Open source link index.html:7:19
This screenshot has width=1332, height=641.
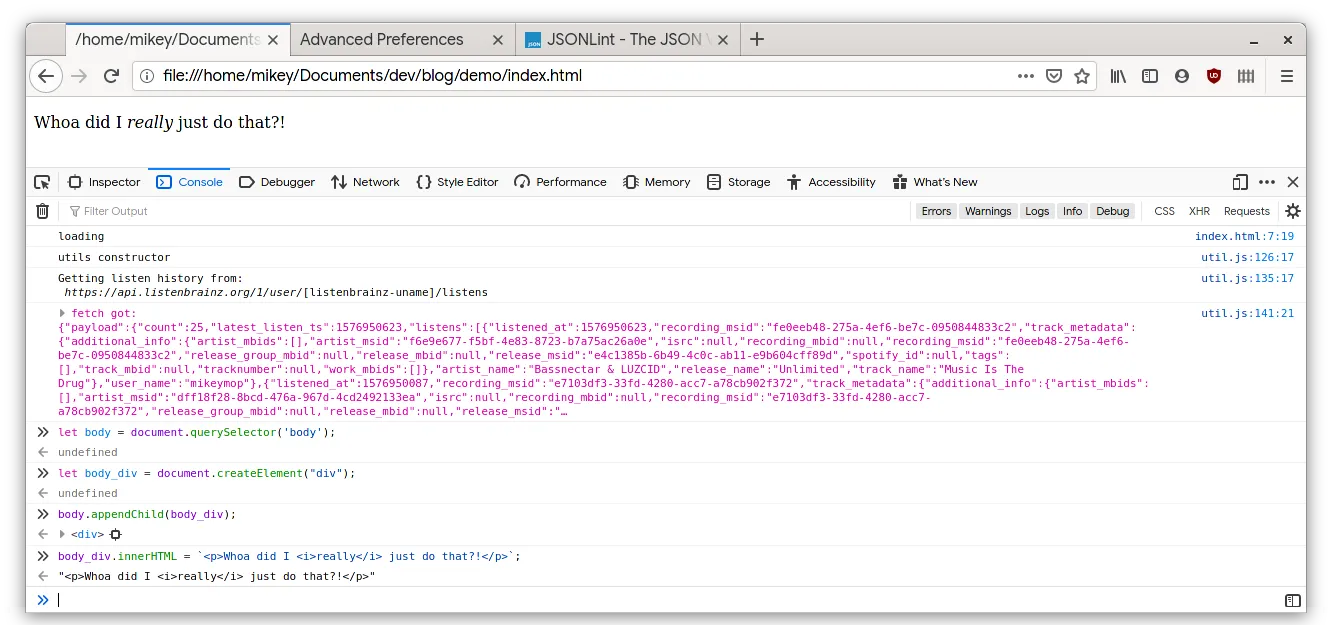pos(1244,237)
